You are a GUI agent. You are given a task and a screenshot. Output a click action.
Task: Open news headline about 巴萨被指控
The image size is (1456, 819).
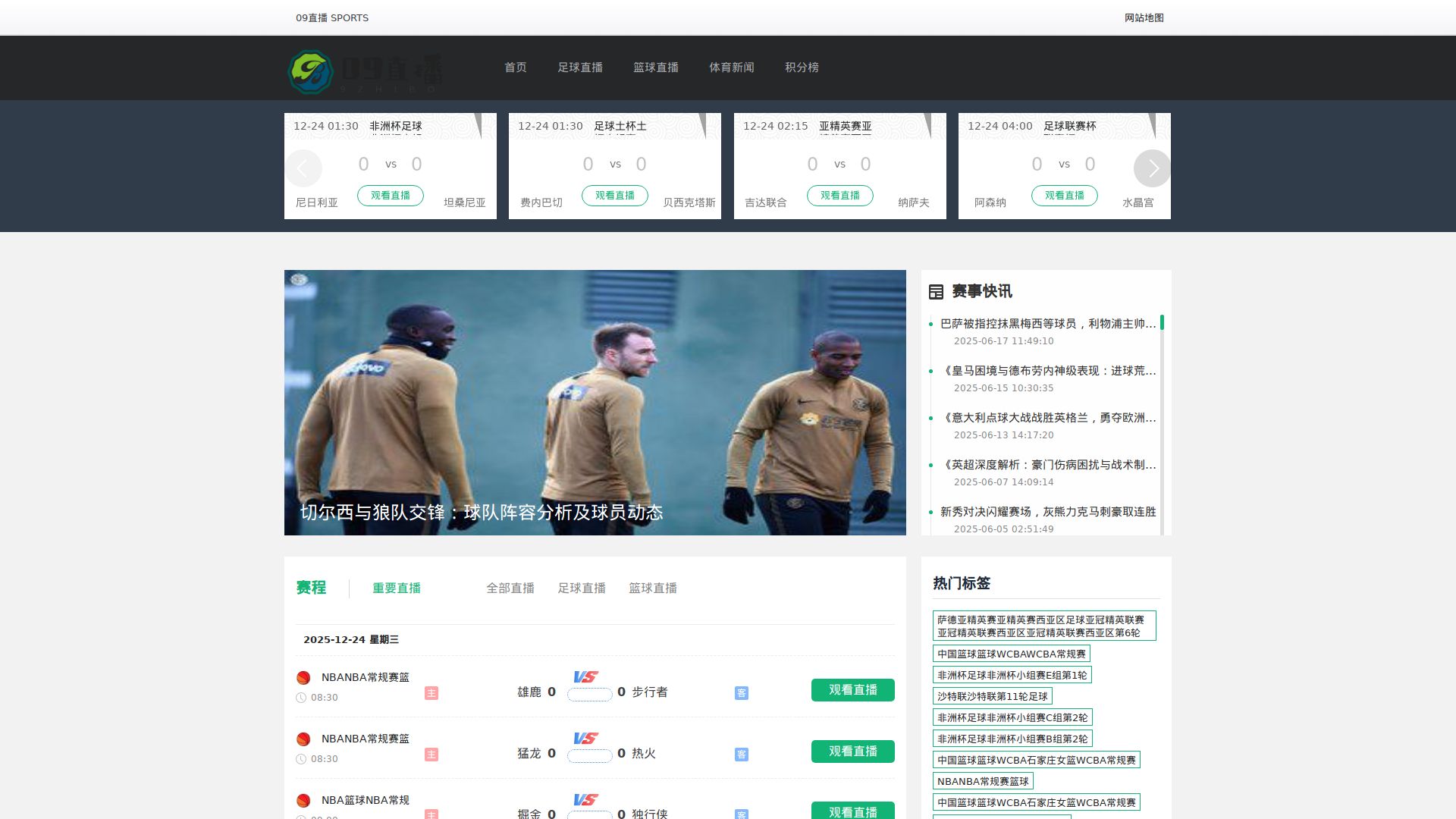pos(1047,324)
